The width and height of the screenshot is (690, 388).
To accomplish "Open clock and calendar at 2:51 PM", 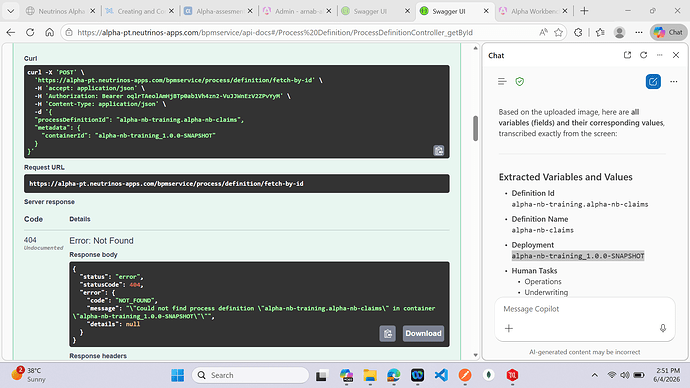I will pyautogui.click(x=668, y=375).
